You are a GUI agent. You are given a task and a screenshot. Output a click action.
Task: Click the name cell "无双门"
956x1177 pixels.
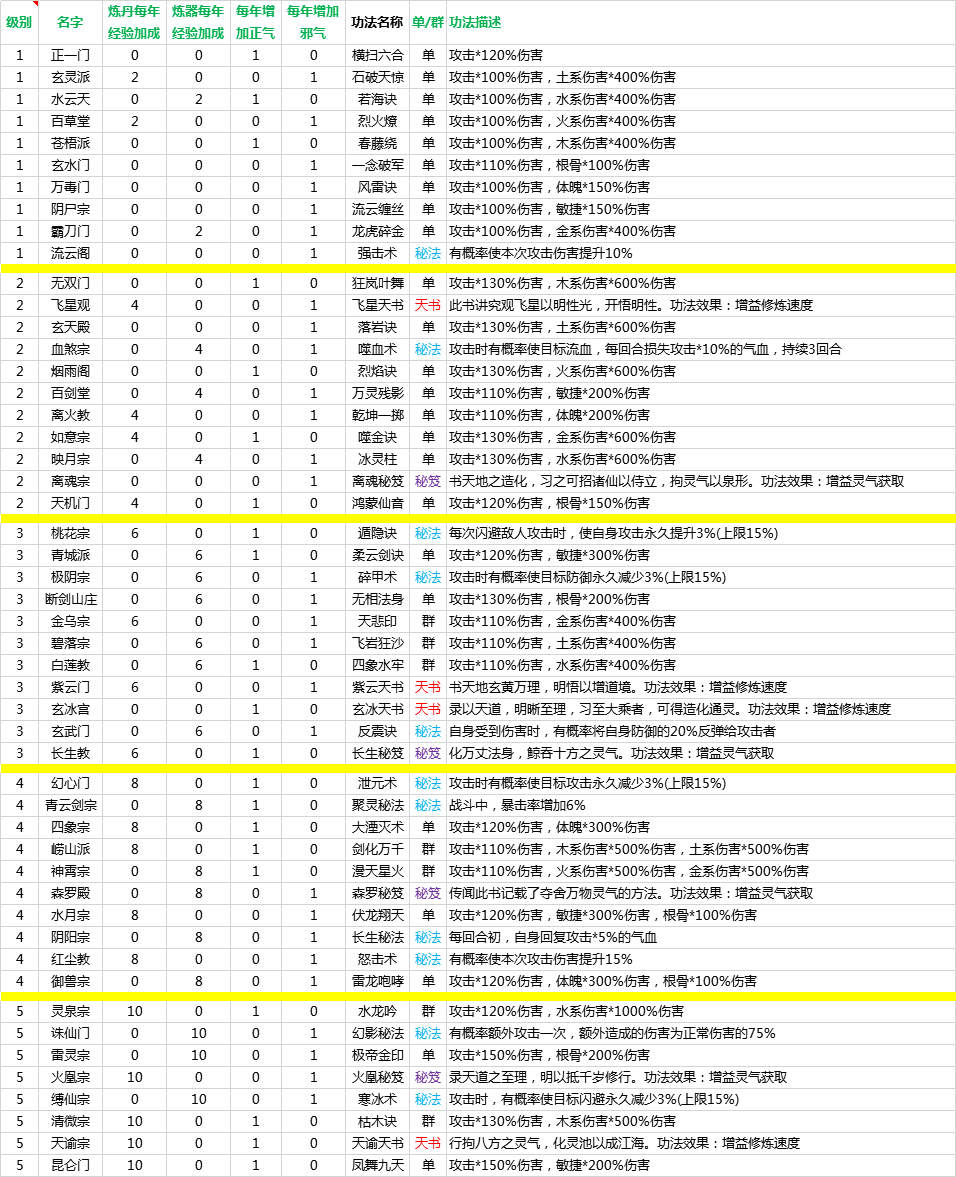pyautogui.click(x=70, y=283)
